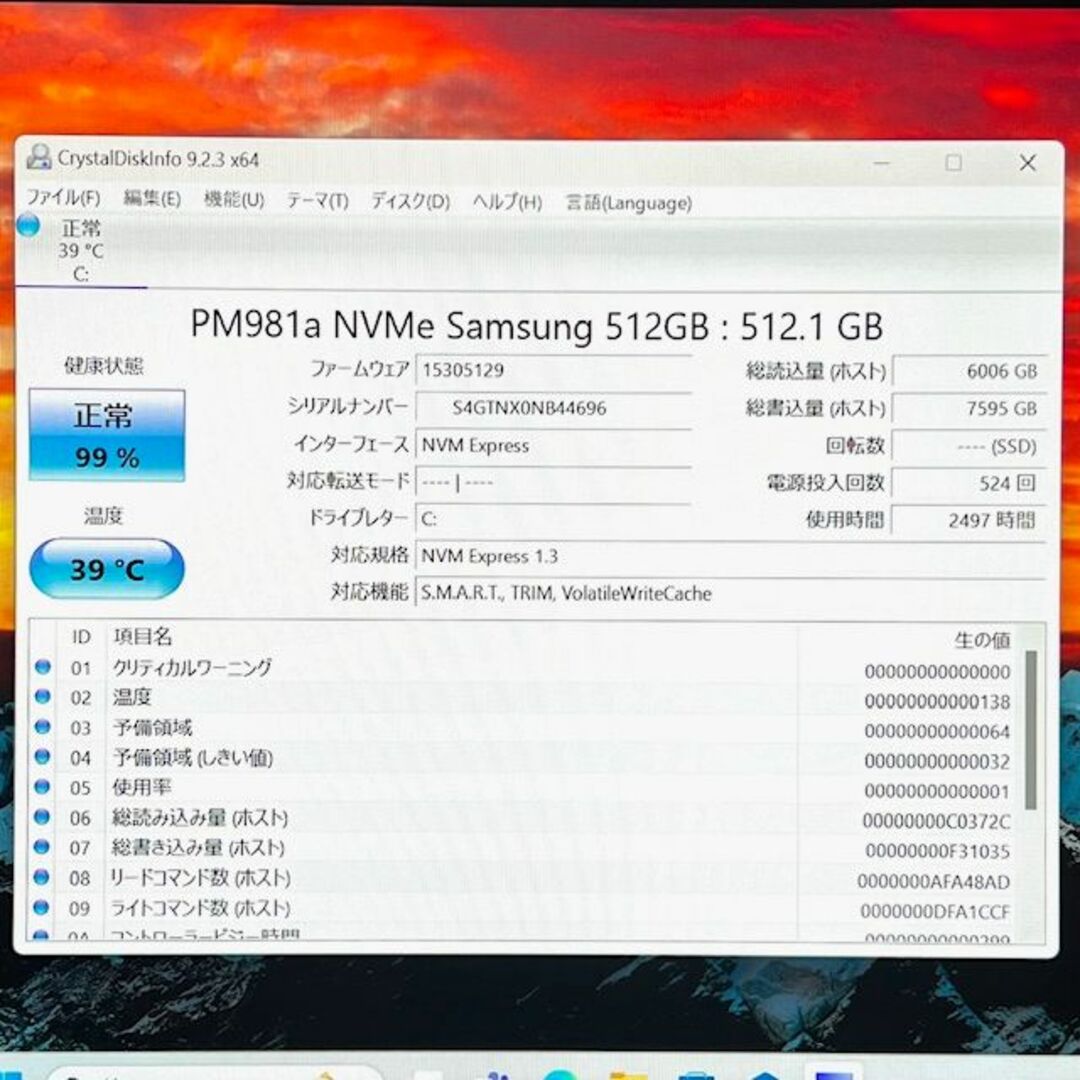Click total host reads value 6006 GB

969,371
